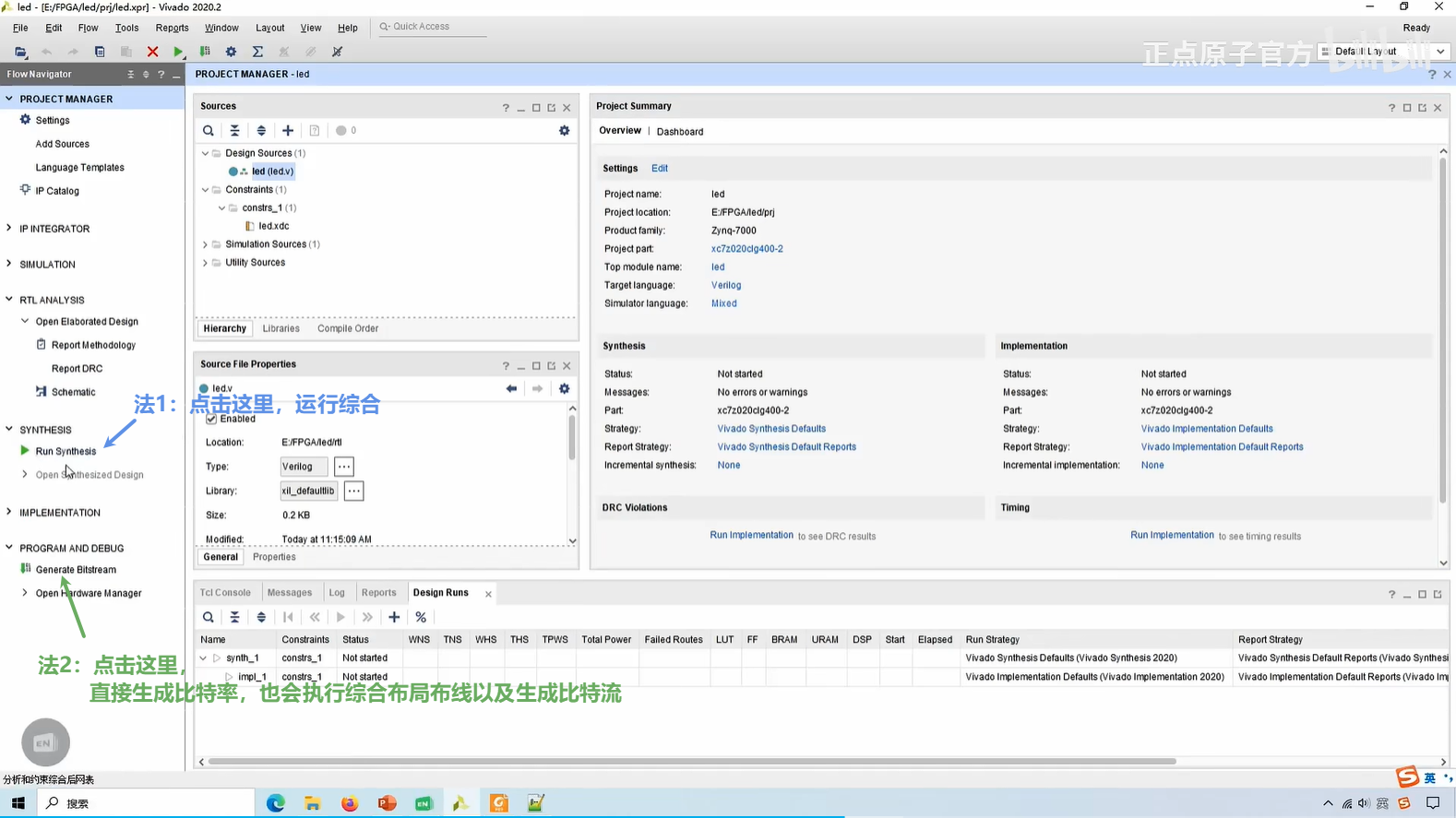The image size is (1456, 818).
Task: Open the Dashboard tab in Project Summary
Action: pos(680,132)
